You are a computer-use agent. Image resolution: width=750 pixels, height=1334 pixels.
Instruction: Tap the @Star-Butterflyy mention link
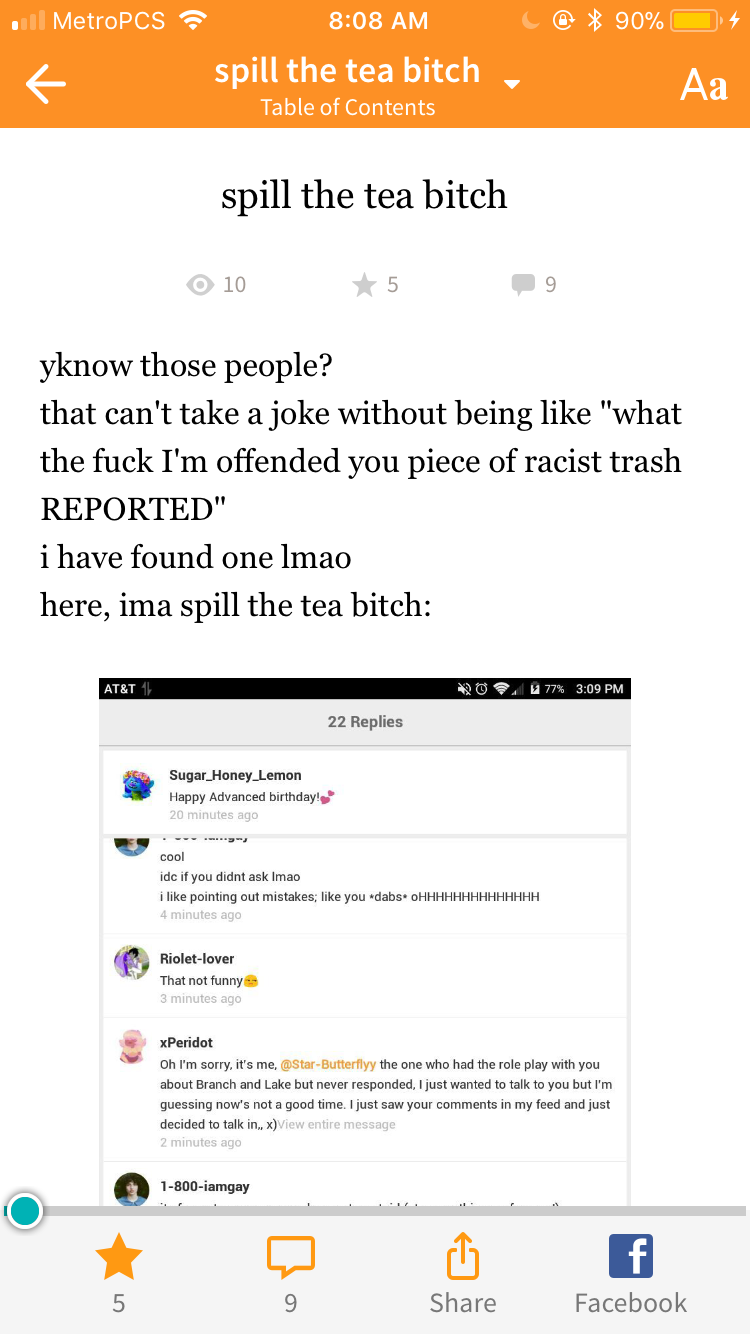pyautogui.click(x=328, y=1064)
